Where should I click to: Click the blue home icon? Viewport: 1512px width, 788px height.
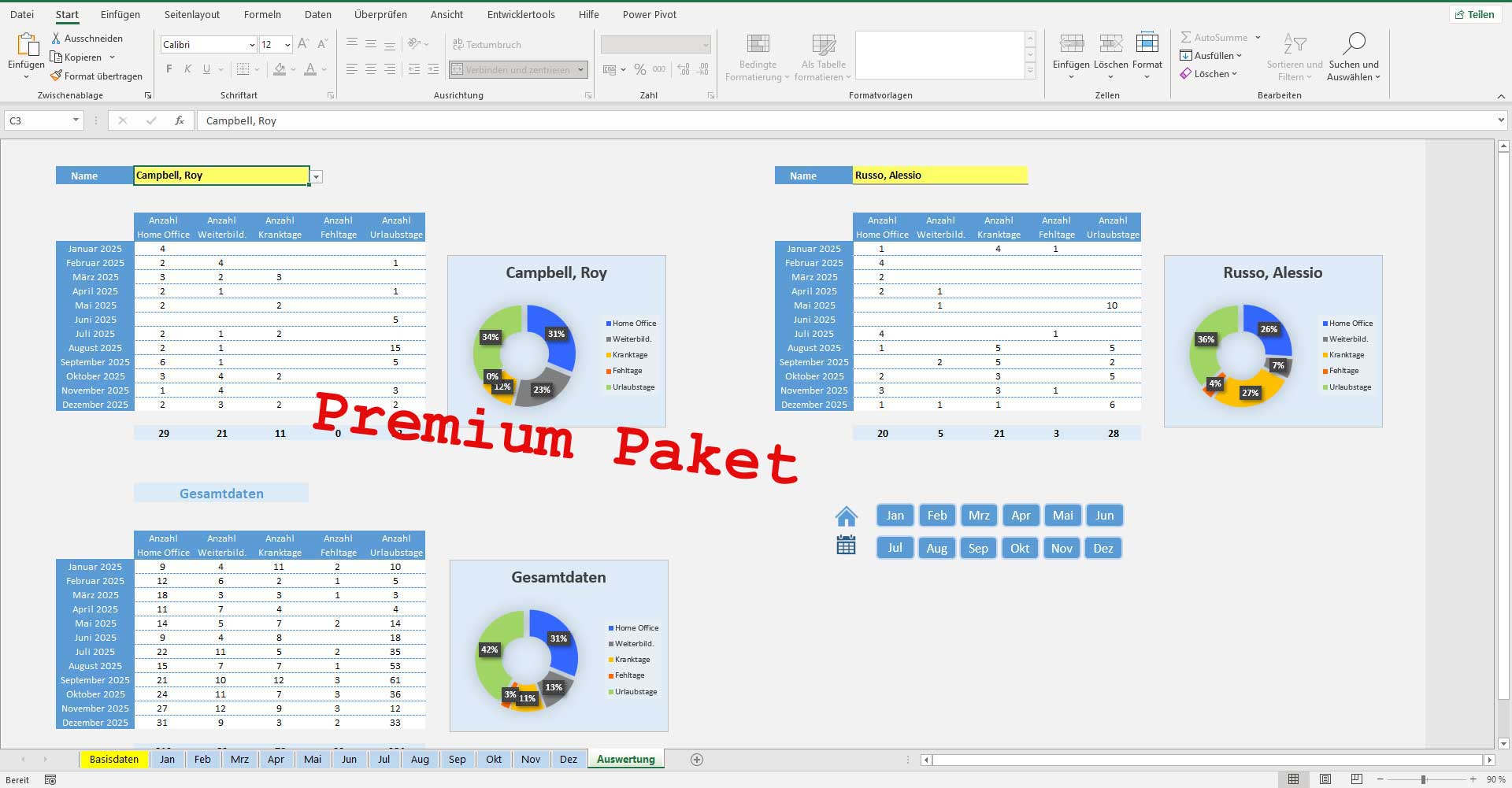(x=846, y=516)
